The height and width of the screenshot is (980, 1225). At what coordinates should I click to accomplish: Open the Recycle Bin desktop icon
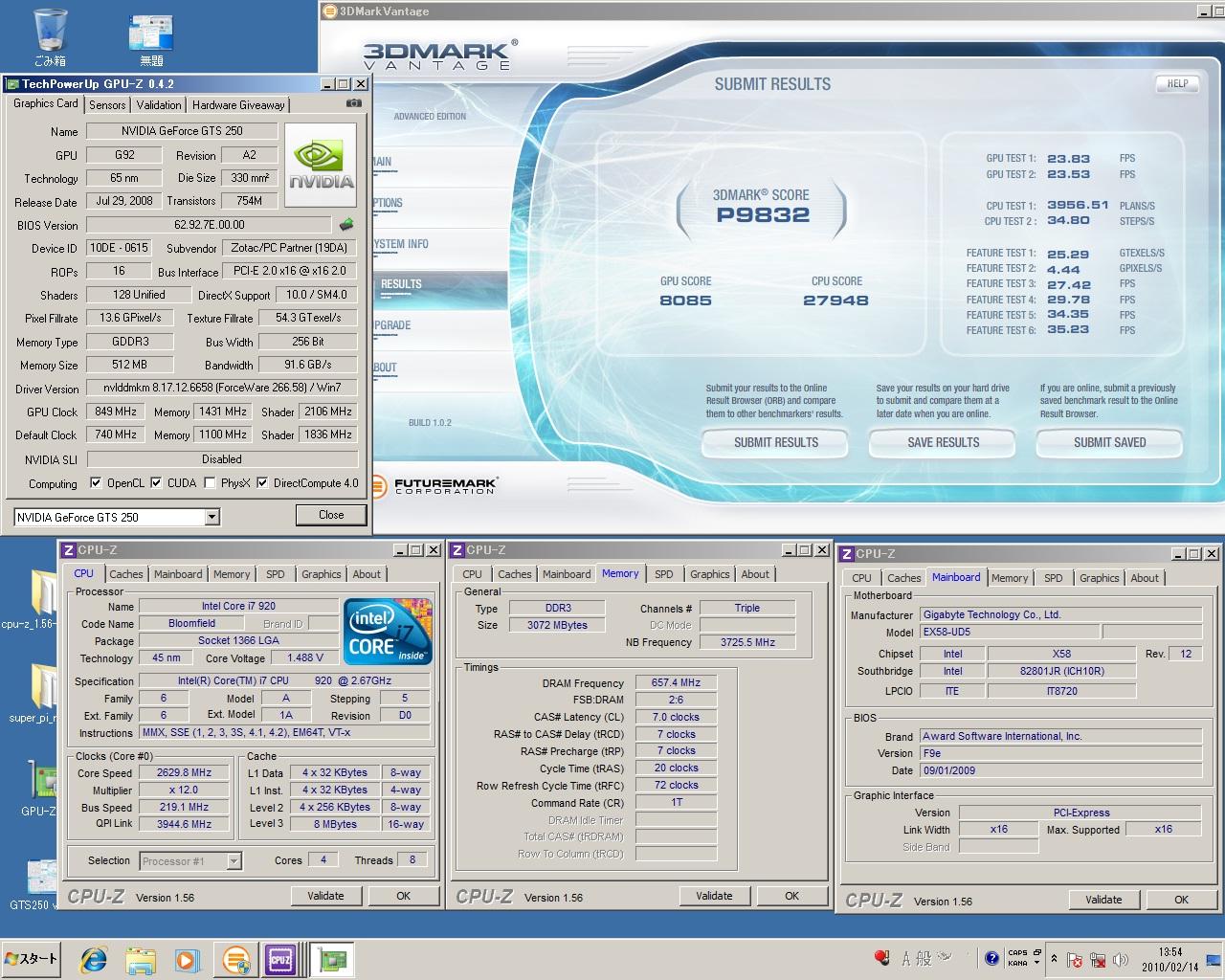(x=49, y=36)
